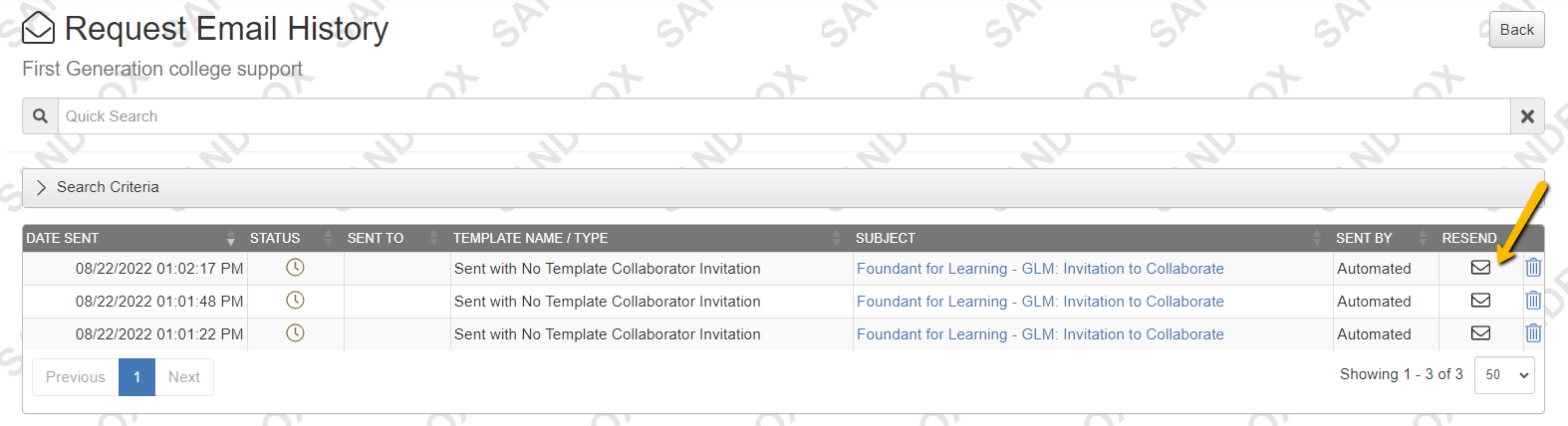
Task: Focus the Quick Search input field
Action: click(784, 116)
